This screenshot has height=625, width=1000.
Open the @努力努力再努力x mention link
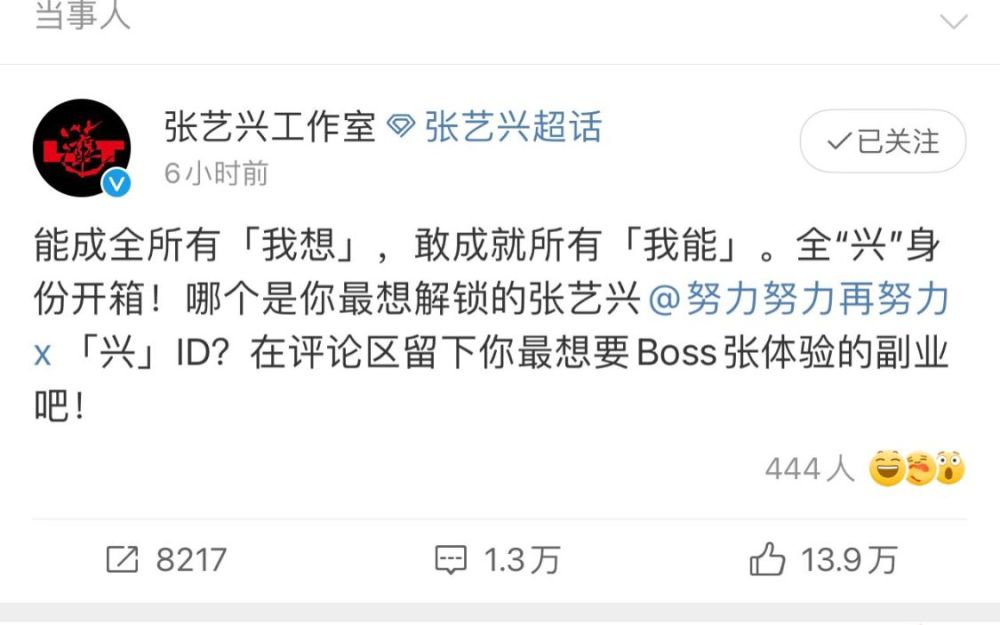click(x=491, y=325)
